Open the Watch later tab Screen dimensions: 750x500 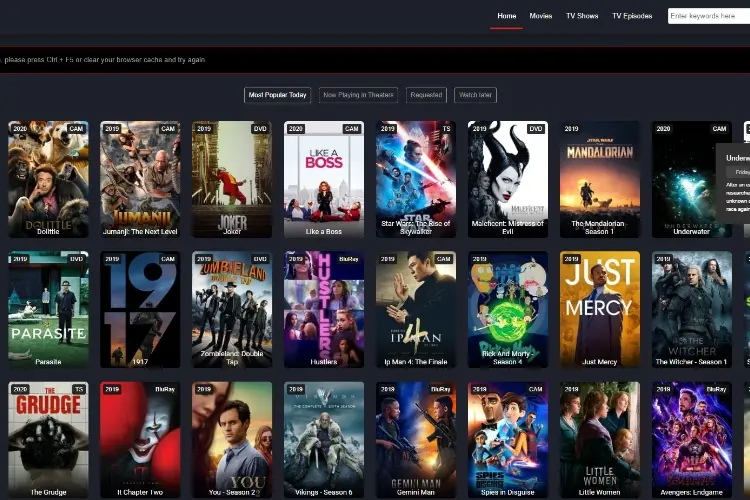tap(475, 95)
